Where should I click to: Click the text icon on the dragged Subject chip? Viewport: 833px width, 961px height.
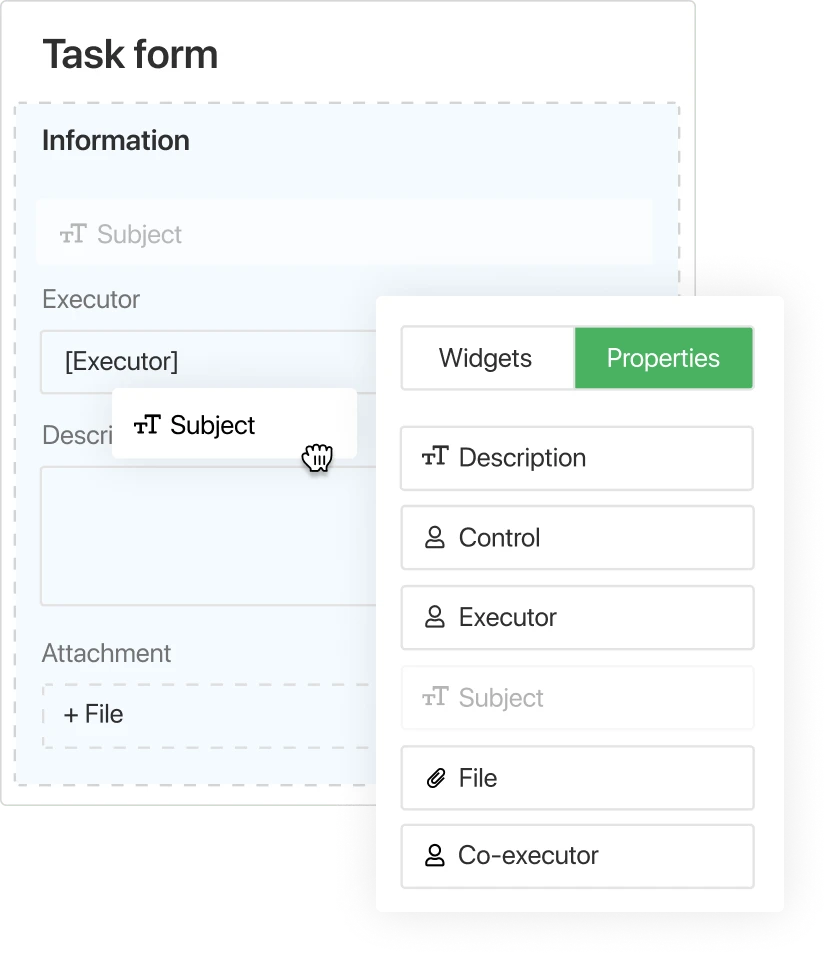[x=148, y=424]
